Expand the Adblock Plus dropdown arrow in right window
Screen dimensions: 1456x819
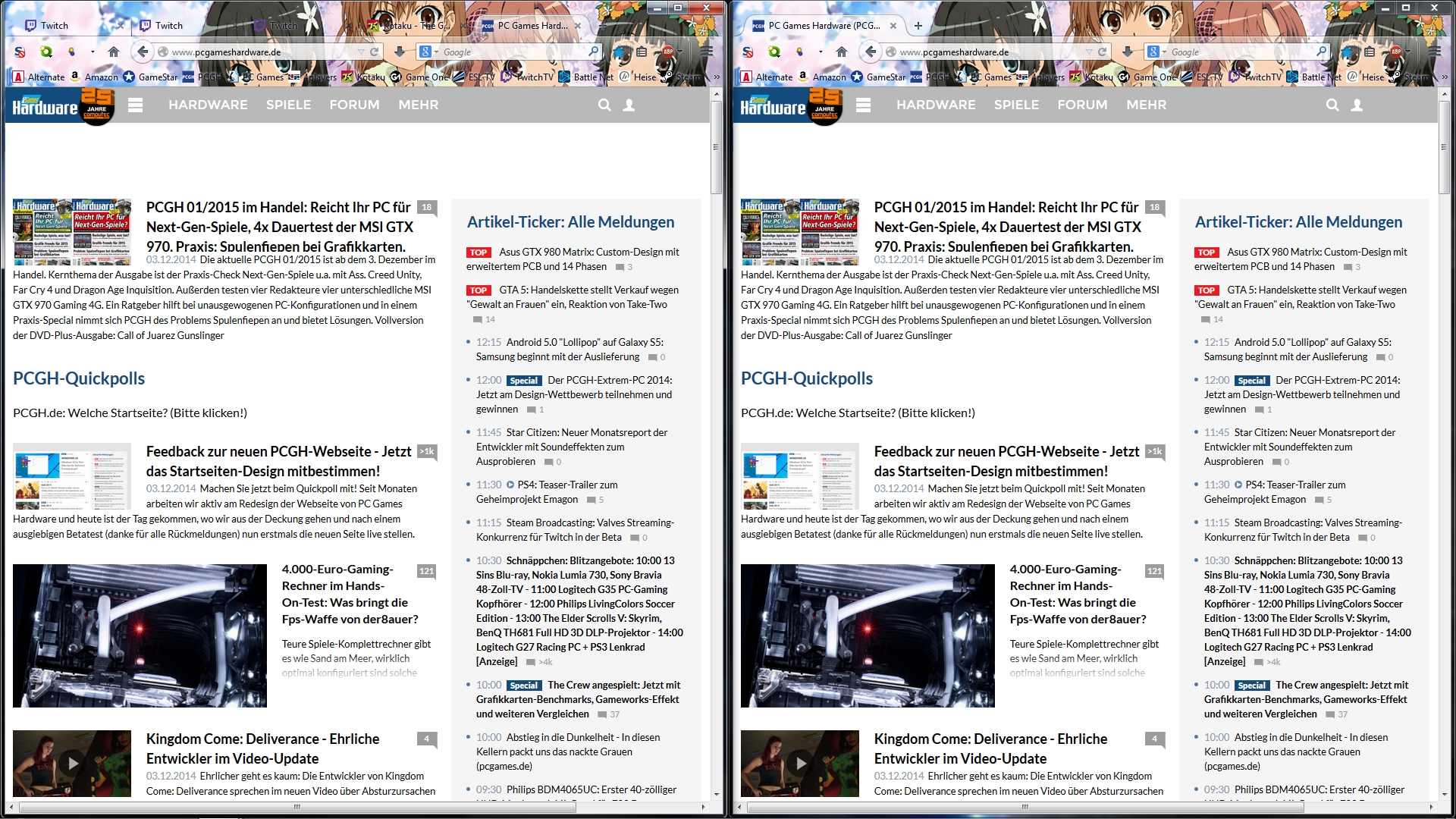pyautogui.click(x=1407, y=52)
